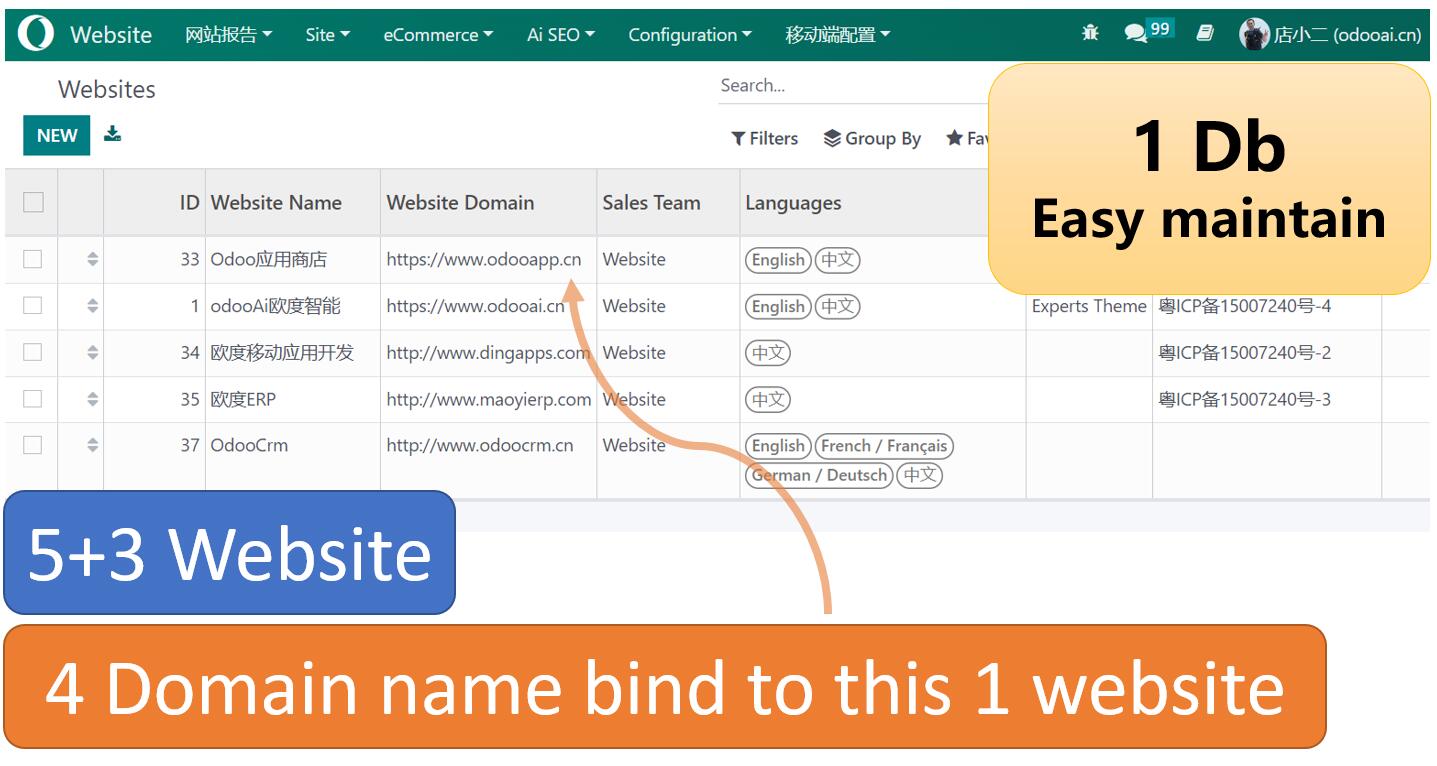Open the 网站报告 dropdown menu

229,34
